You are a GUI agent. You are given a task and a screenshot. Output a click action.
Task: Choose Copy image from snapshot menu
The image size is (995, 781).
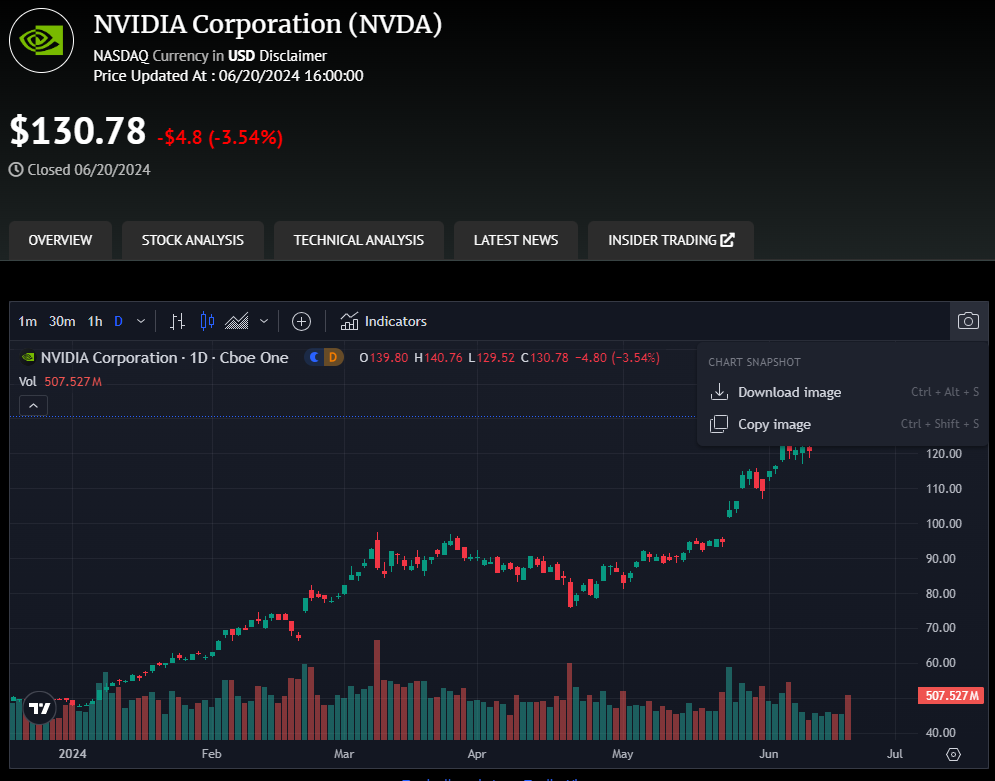(x=843, y=424)
